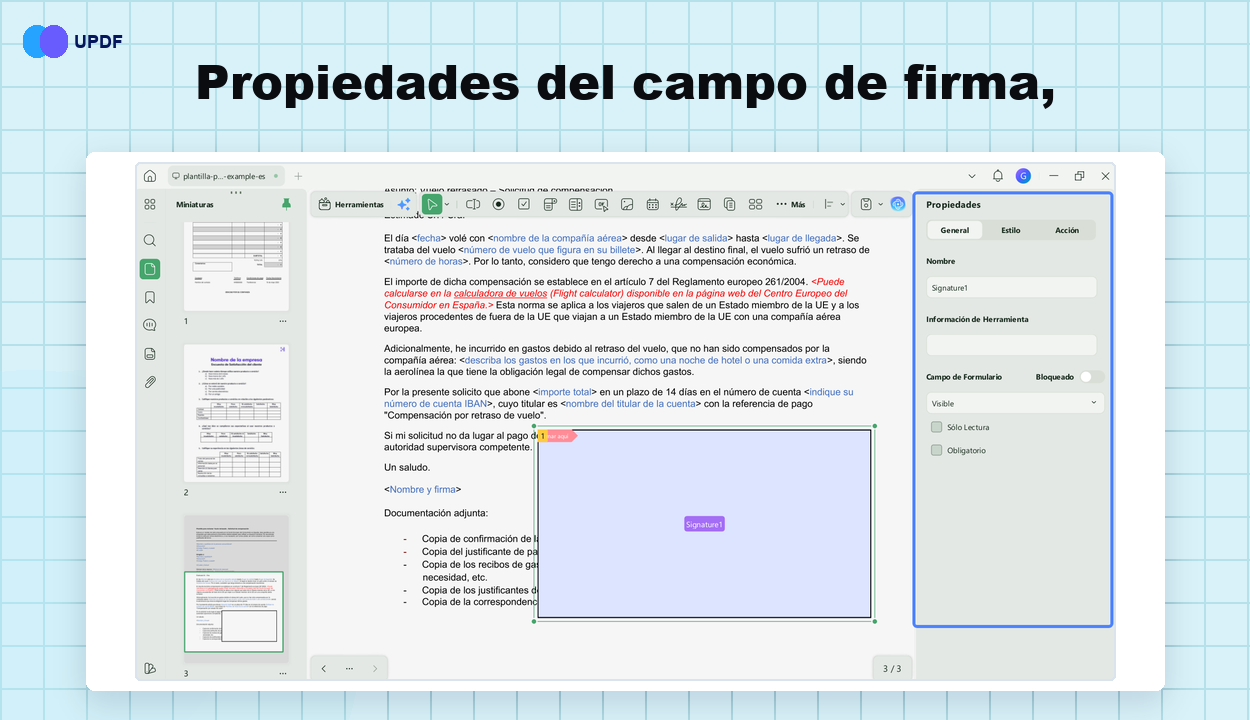Image resolution: width=1250 pixels, height=720 pixels.
Task: Switch to General properties tab
Action: [x=955, y=230]
